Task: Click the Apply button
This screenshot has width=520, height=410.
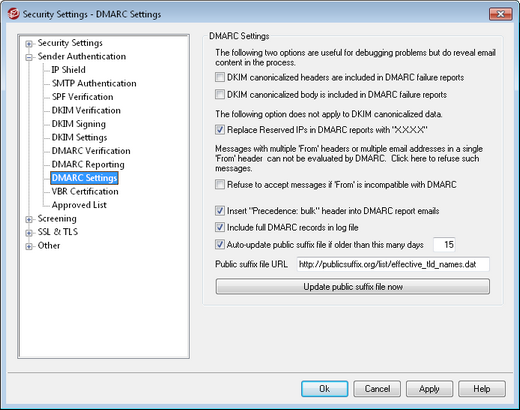Action: point(429,389)
